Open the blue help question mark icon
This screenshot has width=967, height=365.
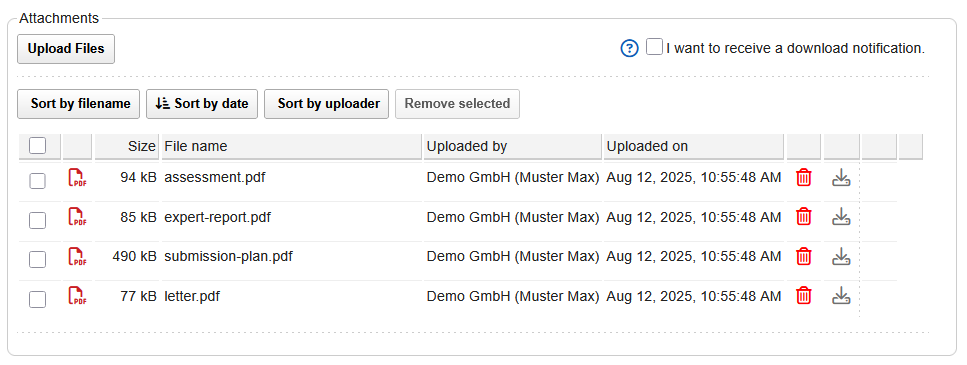pyautogui.click(x=629, y=48)
